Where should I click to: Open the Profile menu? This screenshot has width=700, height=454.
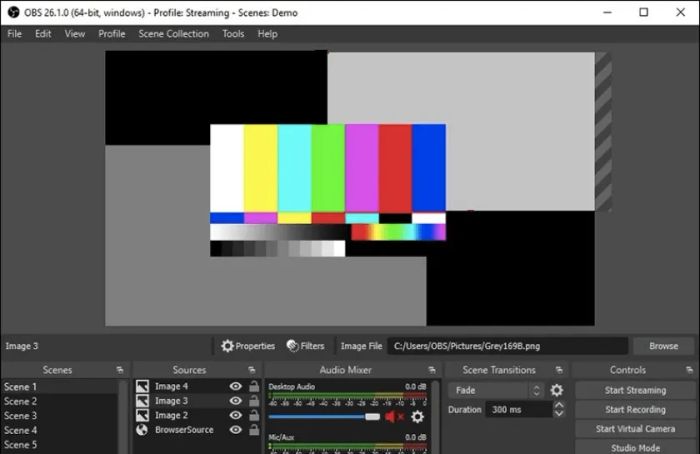(112, 34)
